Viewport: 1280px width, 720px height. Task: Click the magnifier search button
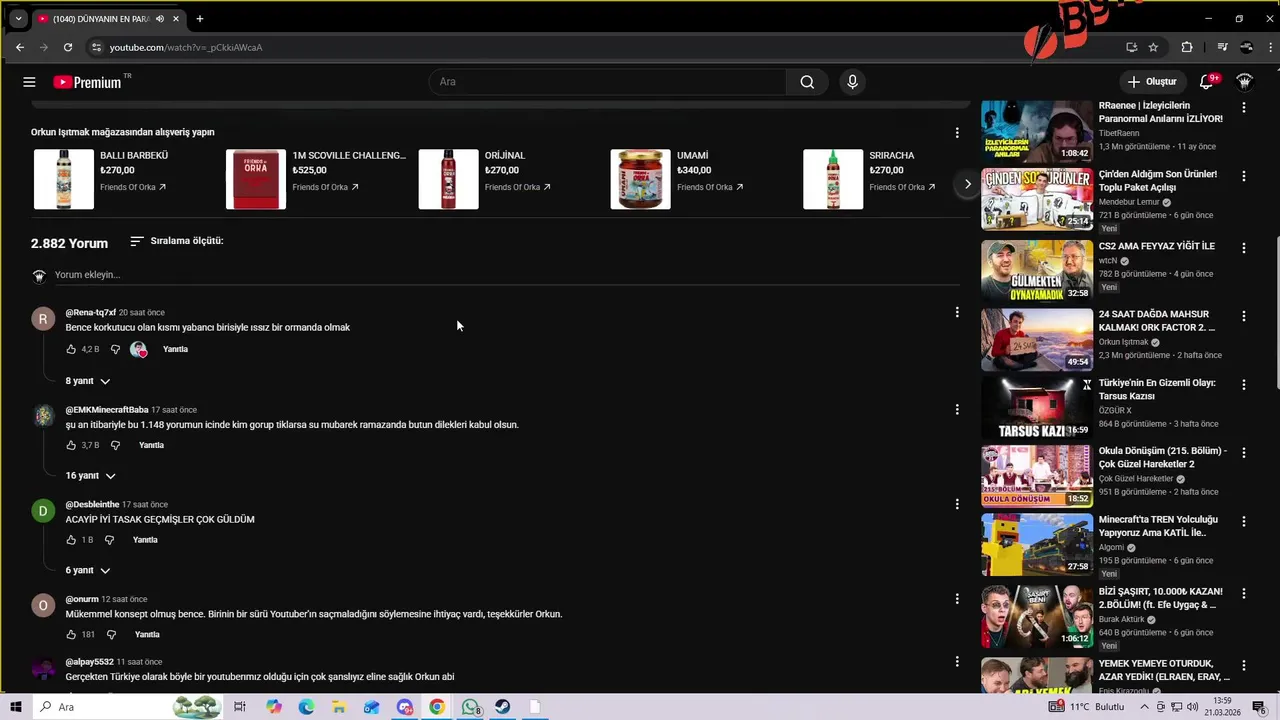point(807,82)
